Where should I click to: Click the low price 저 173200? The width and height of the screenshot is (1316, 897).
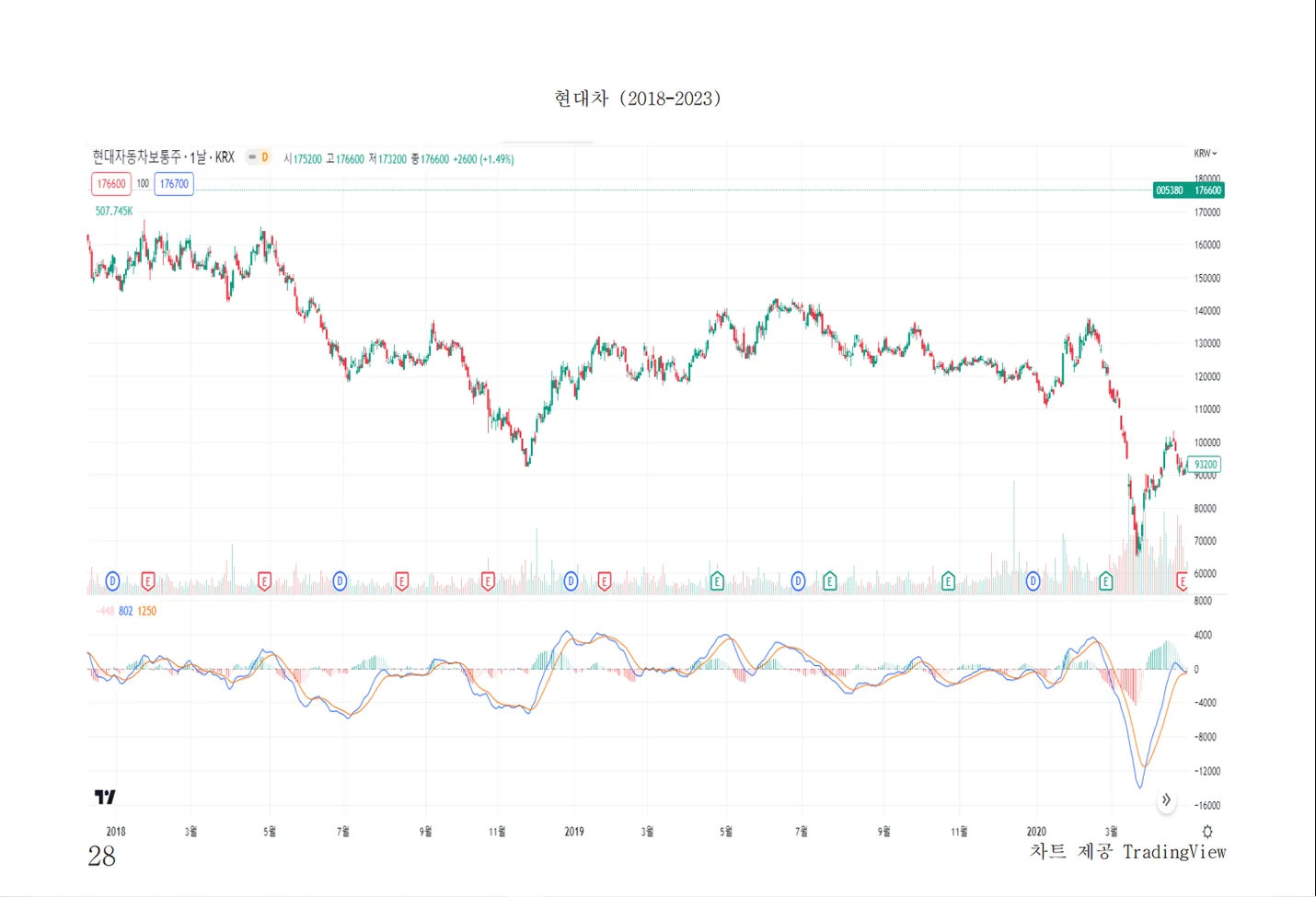[387, 159]
